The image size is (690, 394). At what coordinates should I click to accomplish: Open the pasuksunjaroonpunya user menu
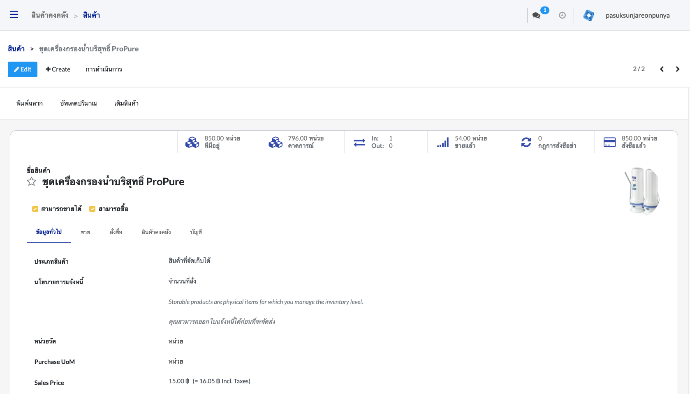click(x=637, y=15)
